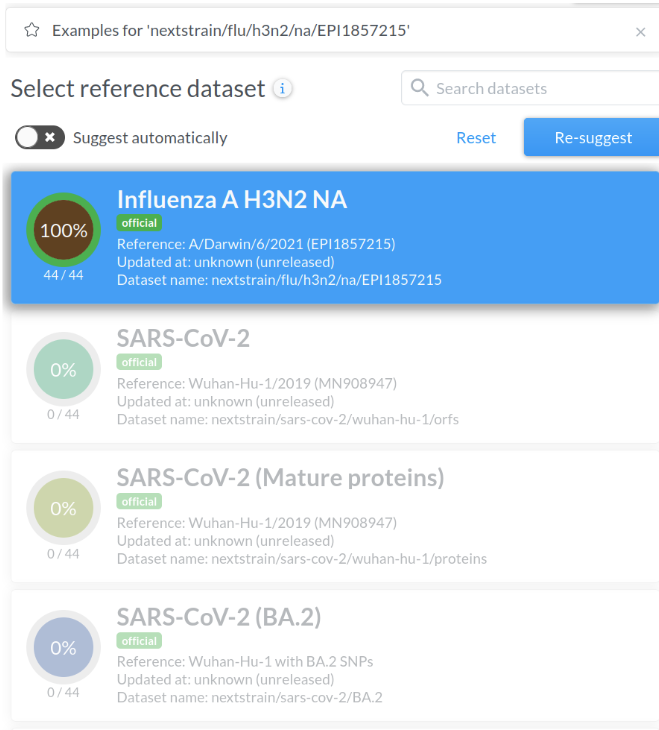The width and height of the screenshot is (659, 730).
Task: Open the info icon next to Select reference dataset
Action: pyautogui.click(x=283, y=89)
